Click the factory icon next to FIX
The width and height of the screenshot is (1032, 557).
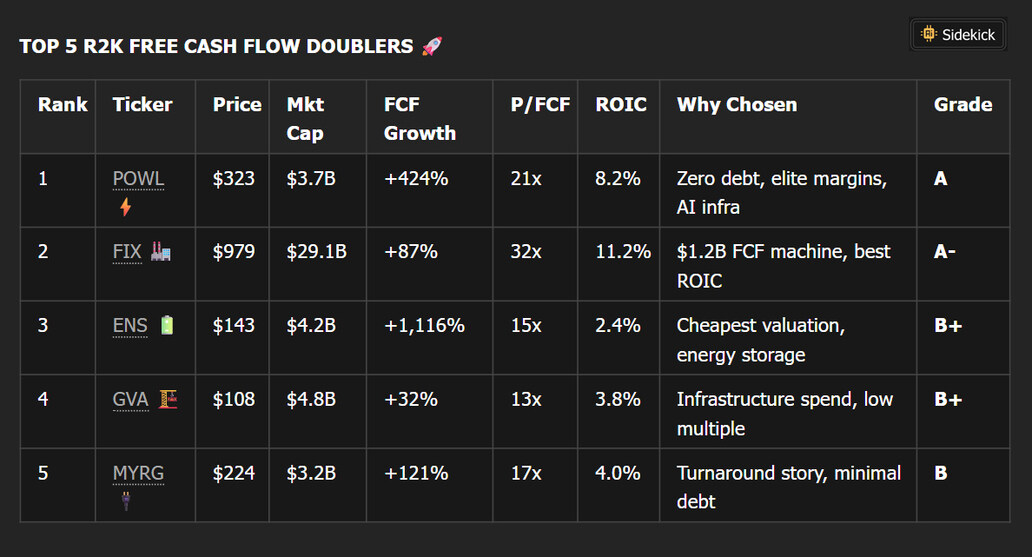pyautogui.click(x=161, y=252)
